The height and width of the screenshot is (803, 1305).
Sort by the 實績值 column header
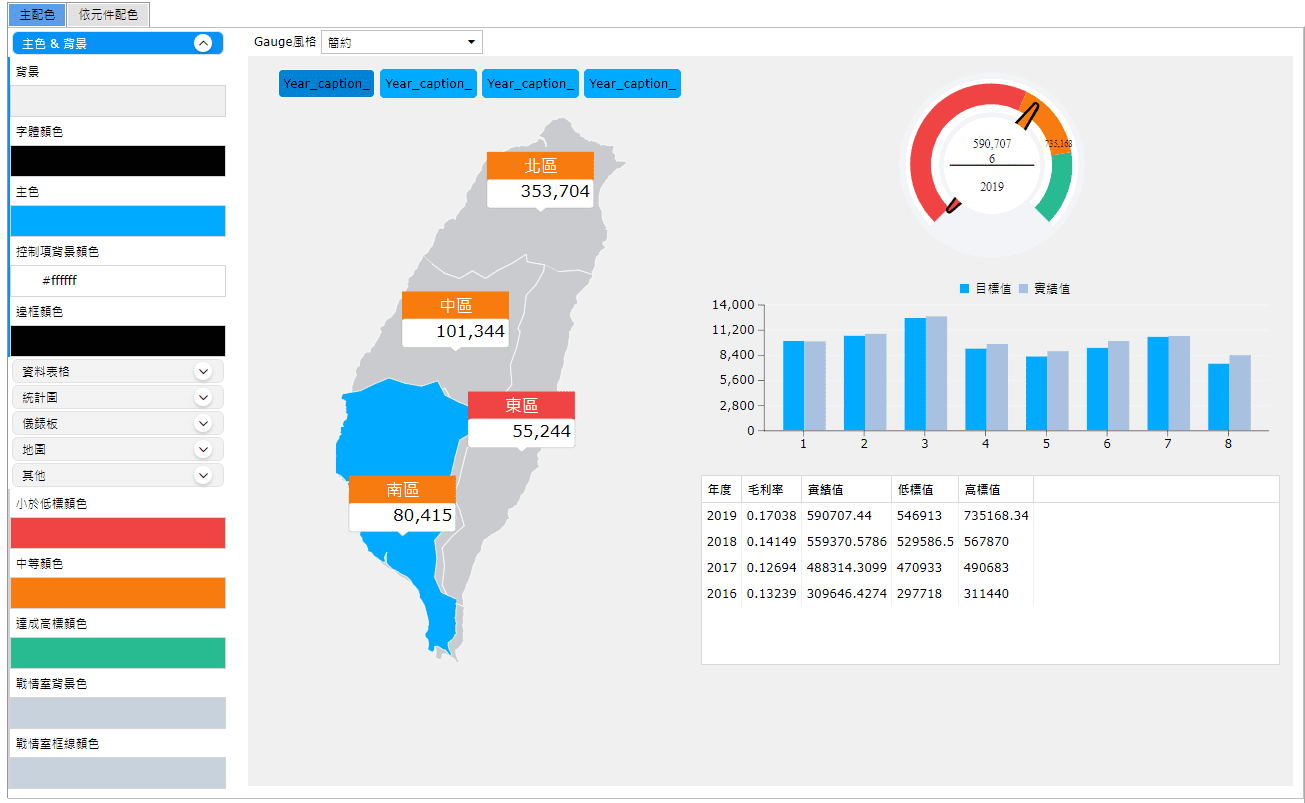[x=846, y=490]
